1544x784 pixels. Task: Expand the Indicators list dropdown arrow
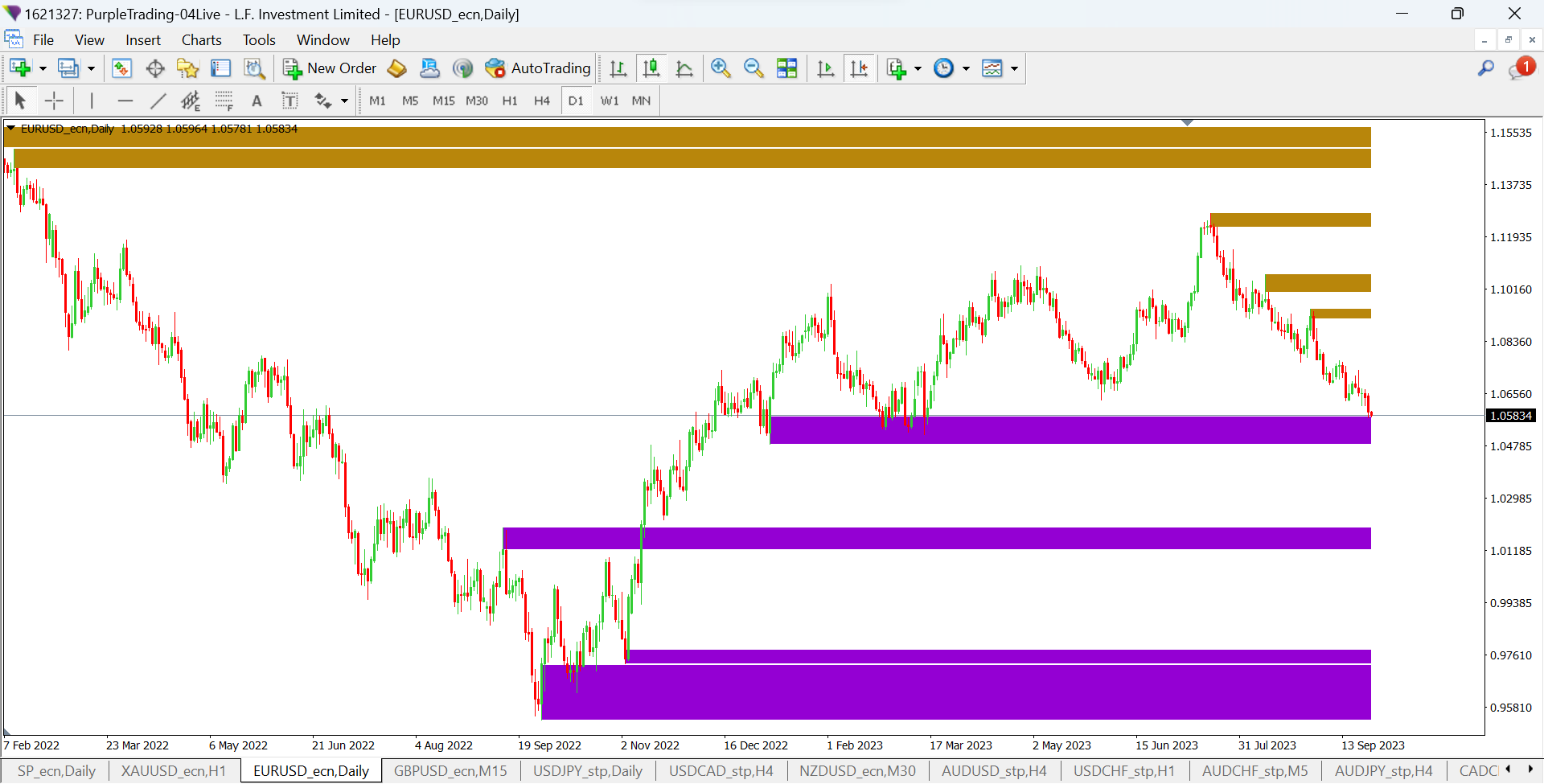tap(918, 69)
